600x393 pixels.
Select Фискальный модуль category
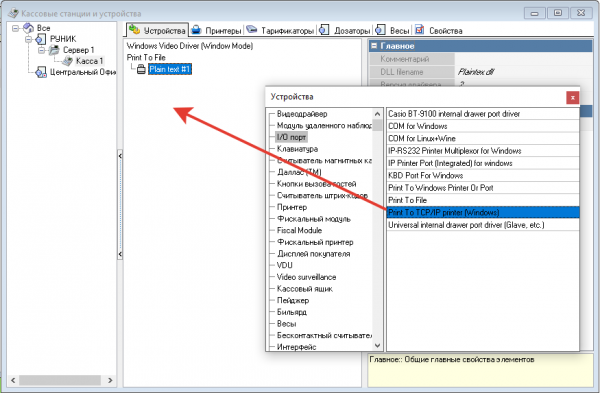pos(313,219)
